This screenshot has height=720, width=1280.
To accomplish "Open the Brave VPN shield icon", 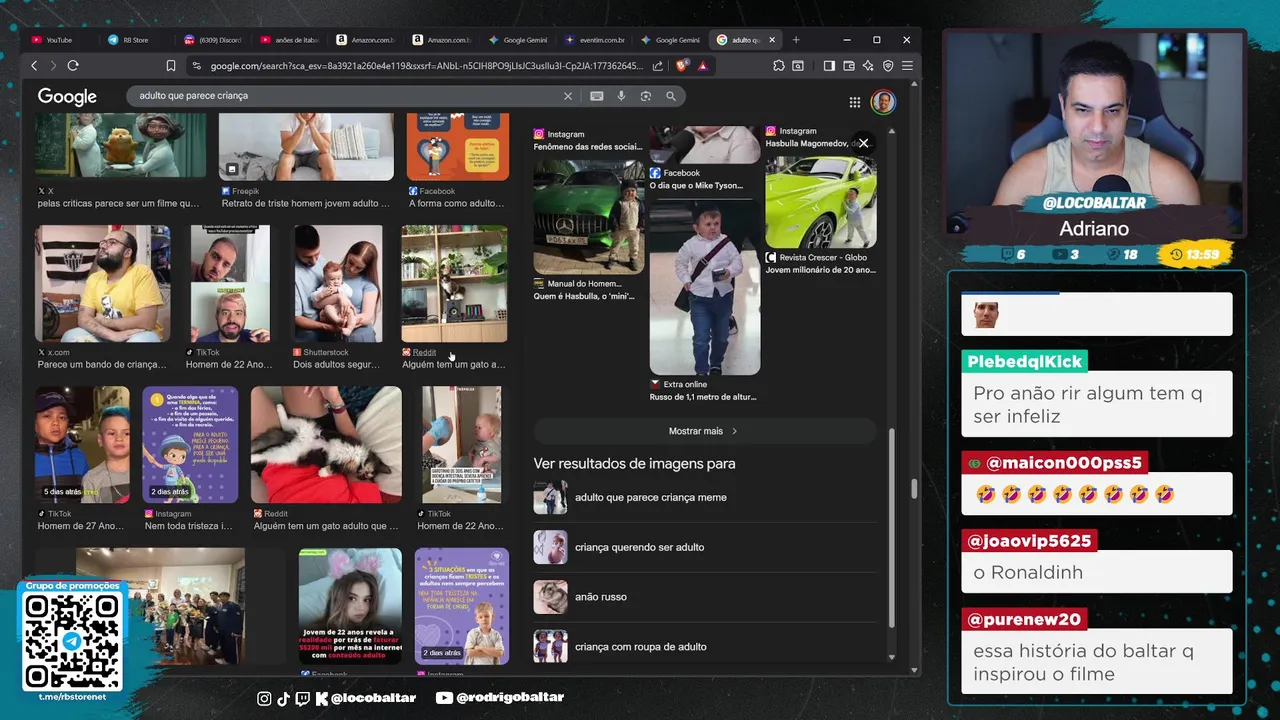I will tap(888, 66).
